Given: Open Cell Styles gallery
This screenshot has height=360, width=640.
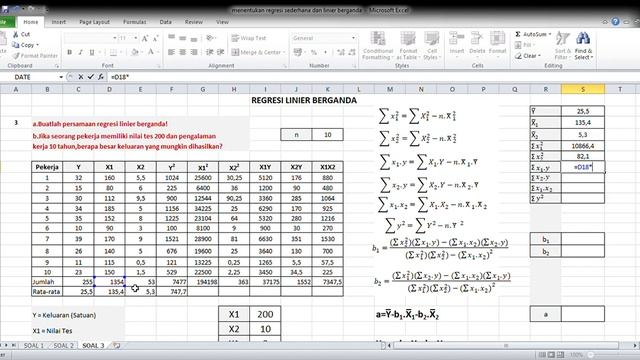Looking at the screenshot, I should (431, 46).
